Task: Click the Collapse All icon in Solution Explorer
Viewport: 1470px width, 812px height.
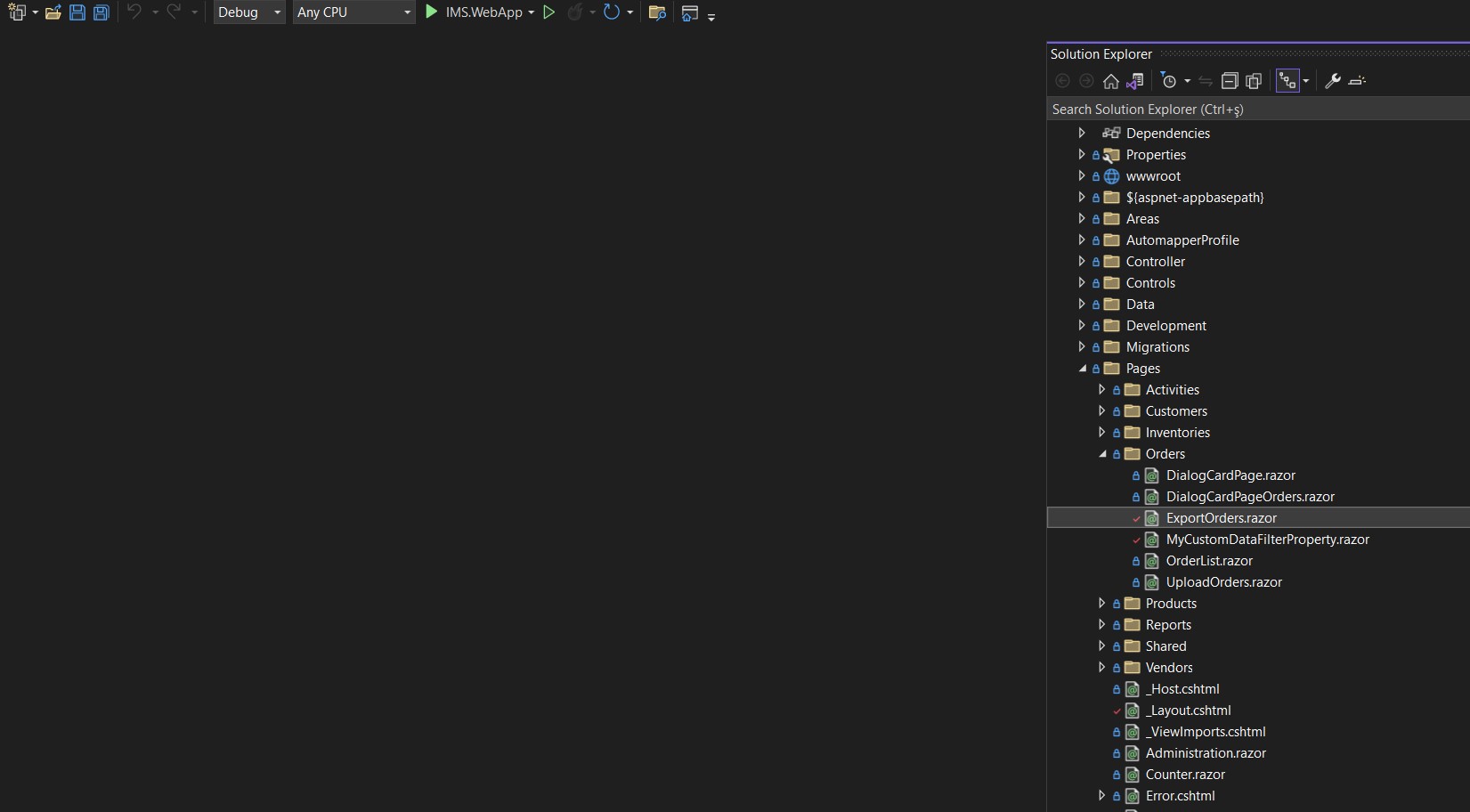Action: [x=1230, y=81]
